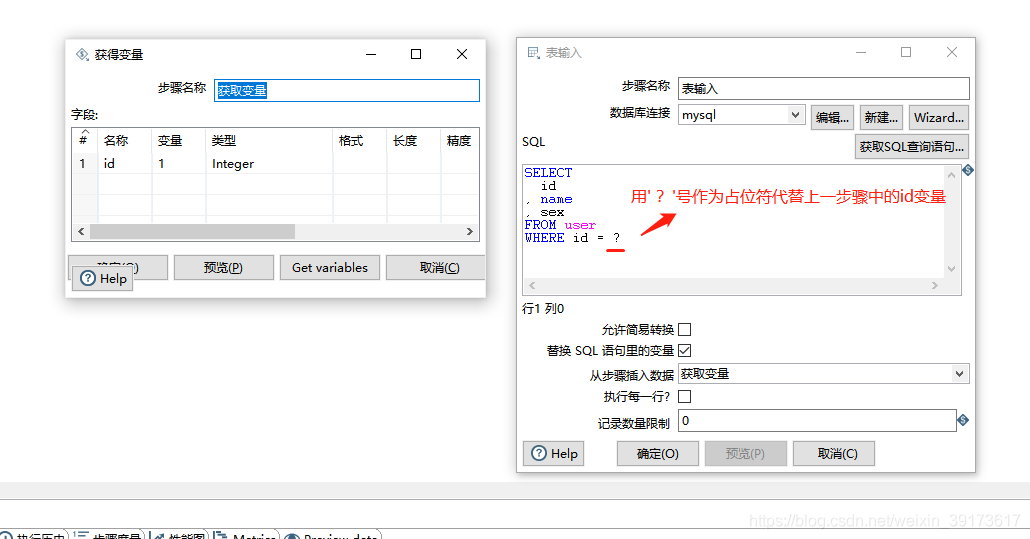Click the 类型 column header
Viewport: 1030px width, 539px height.
click(269, 140)
